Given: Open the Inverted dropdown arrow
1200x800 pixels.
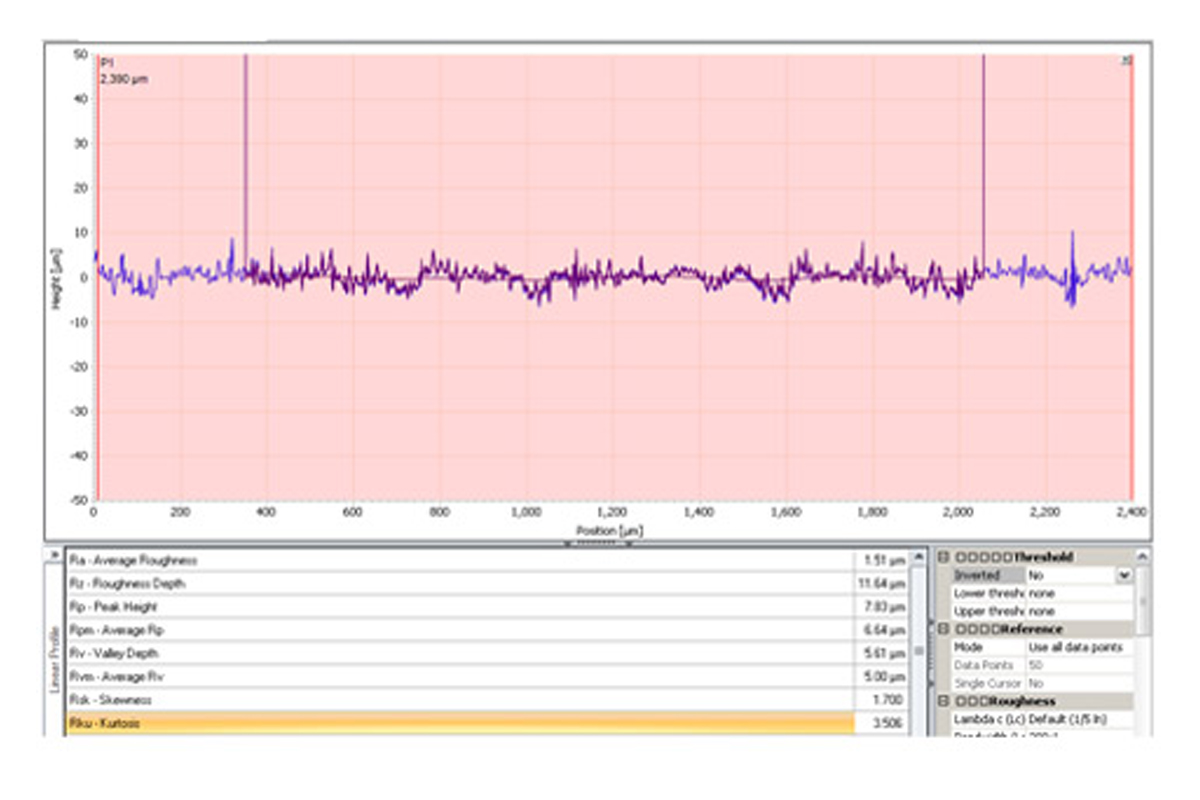Looking at the screenshot, I should [x=1124, y=576].
